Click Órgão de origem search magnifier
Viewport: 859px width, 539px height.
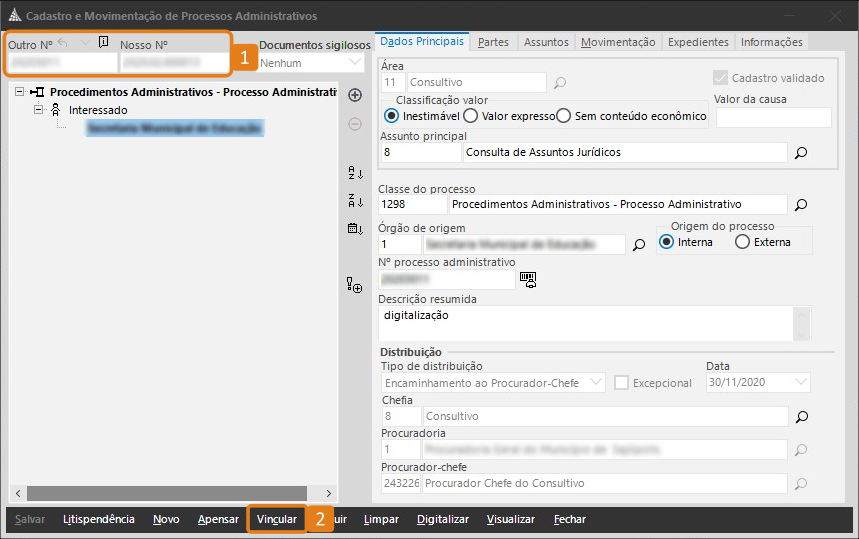640,244
